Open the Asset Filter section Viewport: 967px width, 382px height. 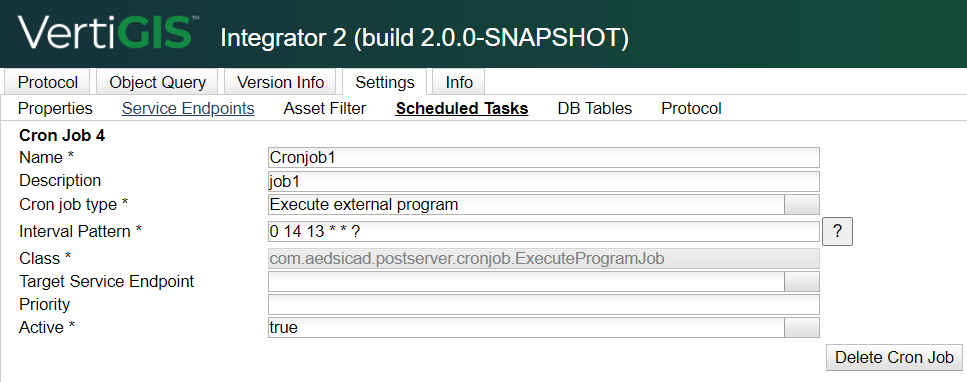(x=325, y=109)
